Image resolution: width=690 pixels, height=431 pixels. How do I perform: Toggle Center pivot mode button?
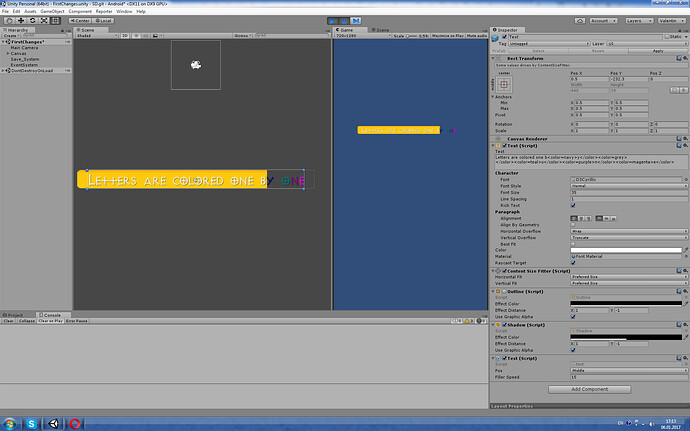80,21
